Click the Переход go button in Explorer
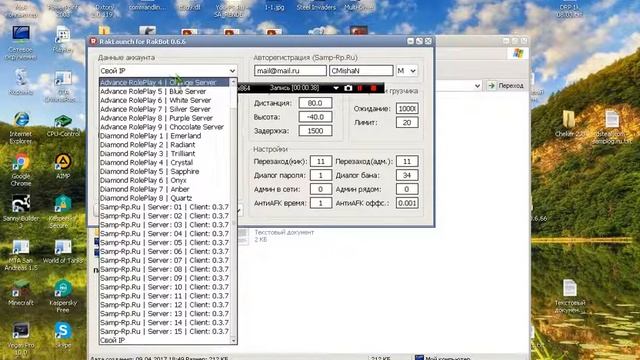640x360 pixels. (x=506, y=86)
